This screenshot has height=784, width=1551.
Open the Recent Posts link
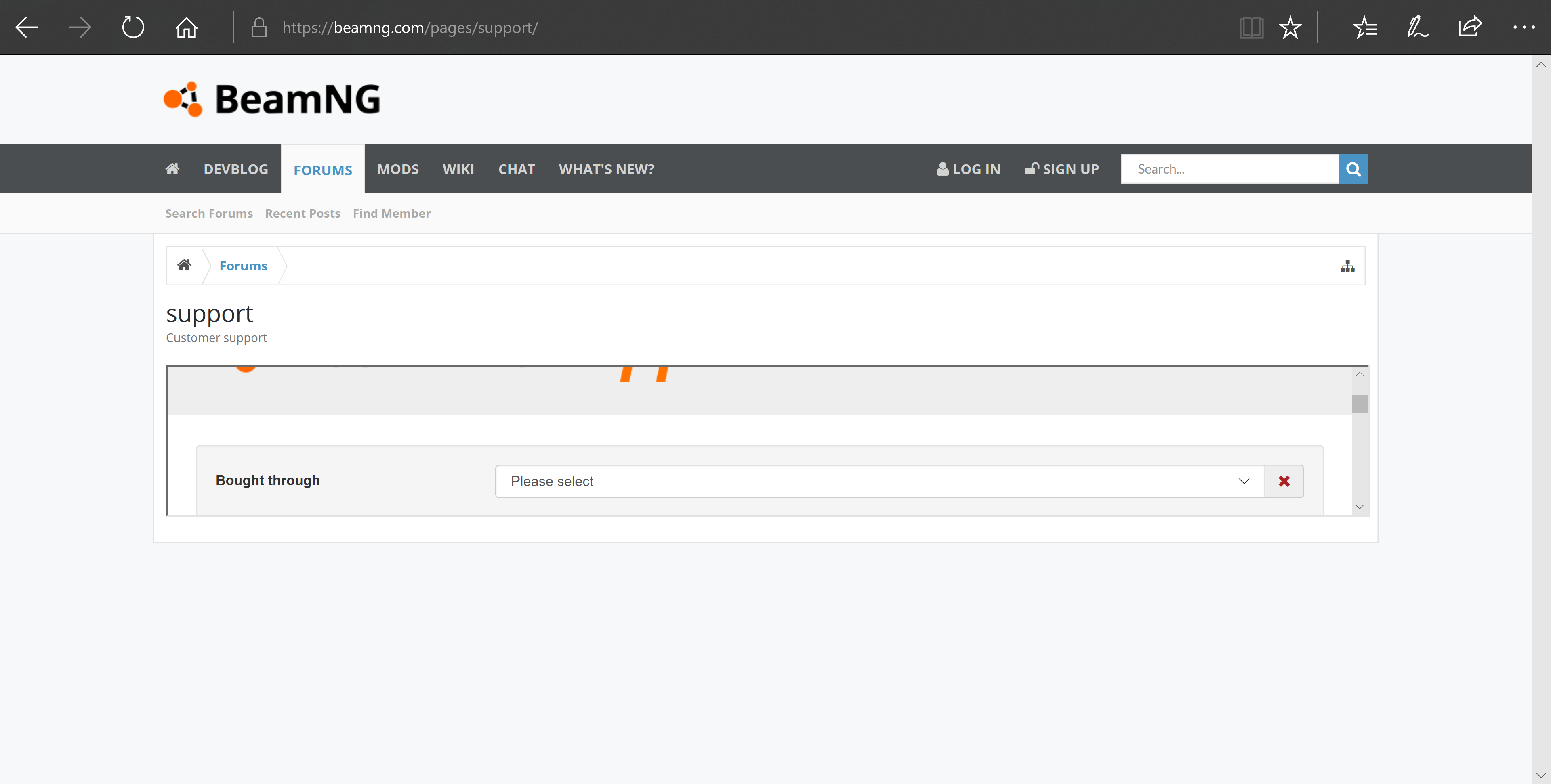point(302,214)
